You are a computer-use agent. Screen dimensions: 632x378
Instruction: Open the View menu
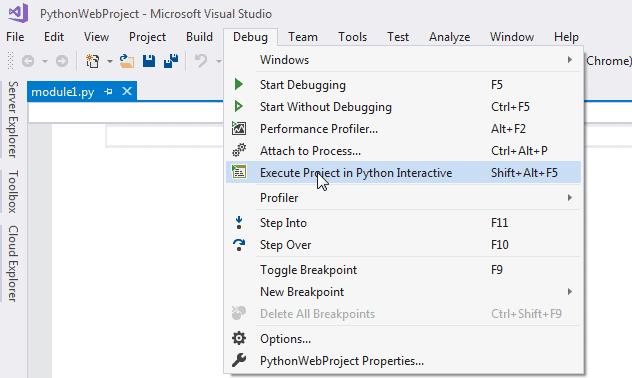click(x=96, y=37)
